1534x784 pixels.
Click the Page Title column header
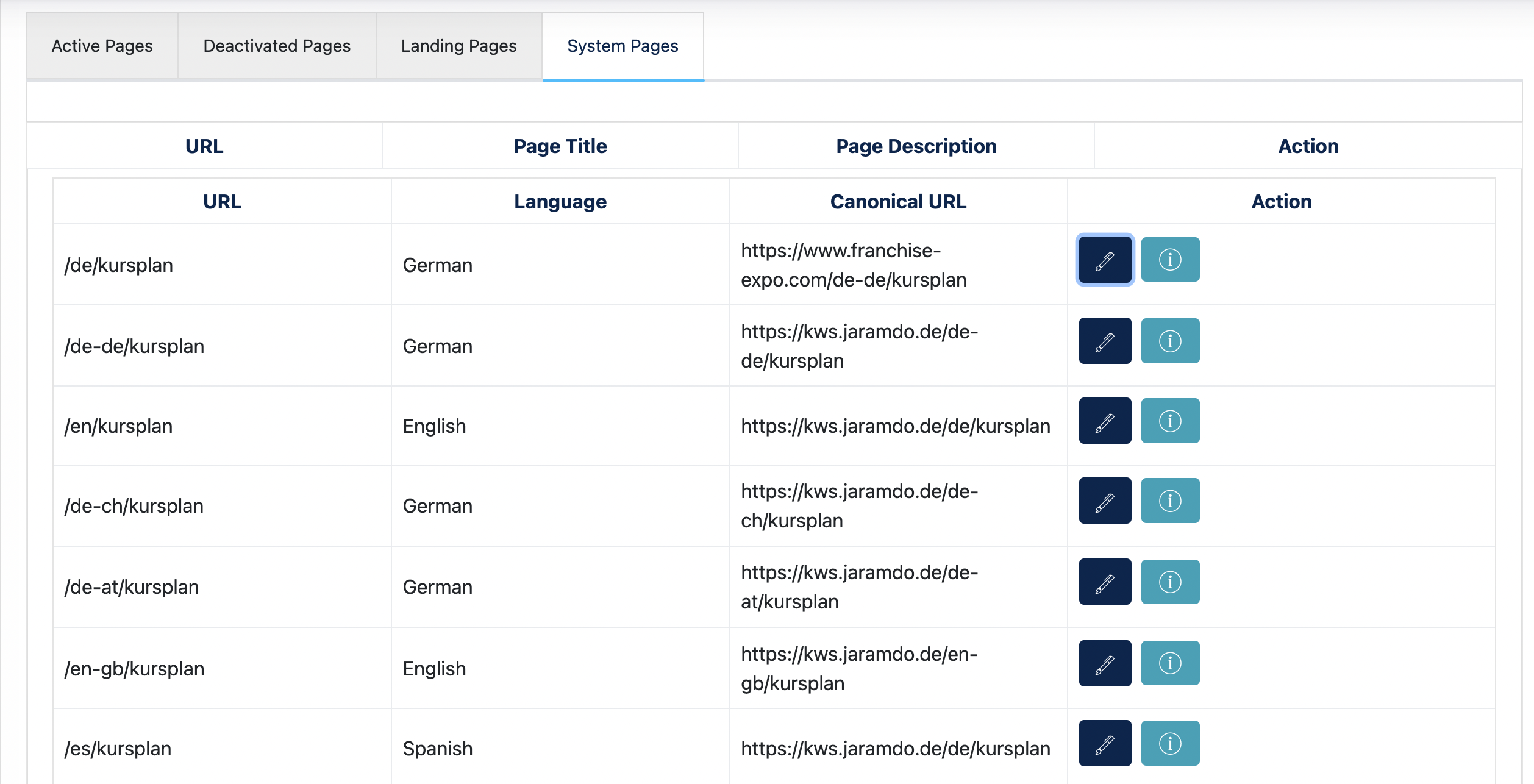click(560, 146)
